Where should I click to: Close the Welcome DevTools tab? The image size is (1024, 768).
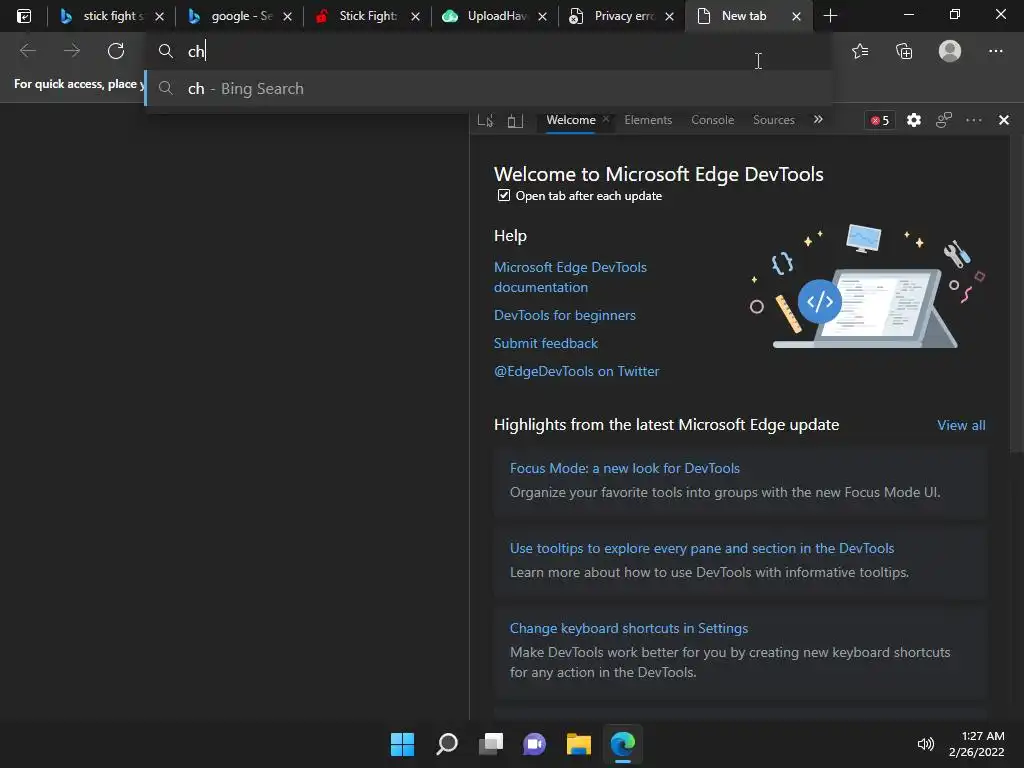tap(606, 120)
